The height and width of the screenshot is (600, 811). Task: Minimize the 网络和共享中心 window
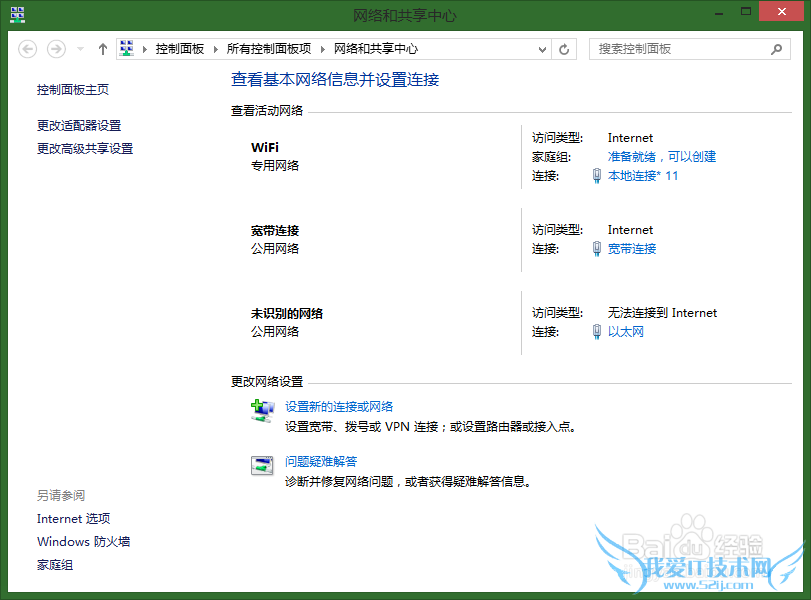pyautogui.click(x=719, y=12)
